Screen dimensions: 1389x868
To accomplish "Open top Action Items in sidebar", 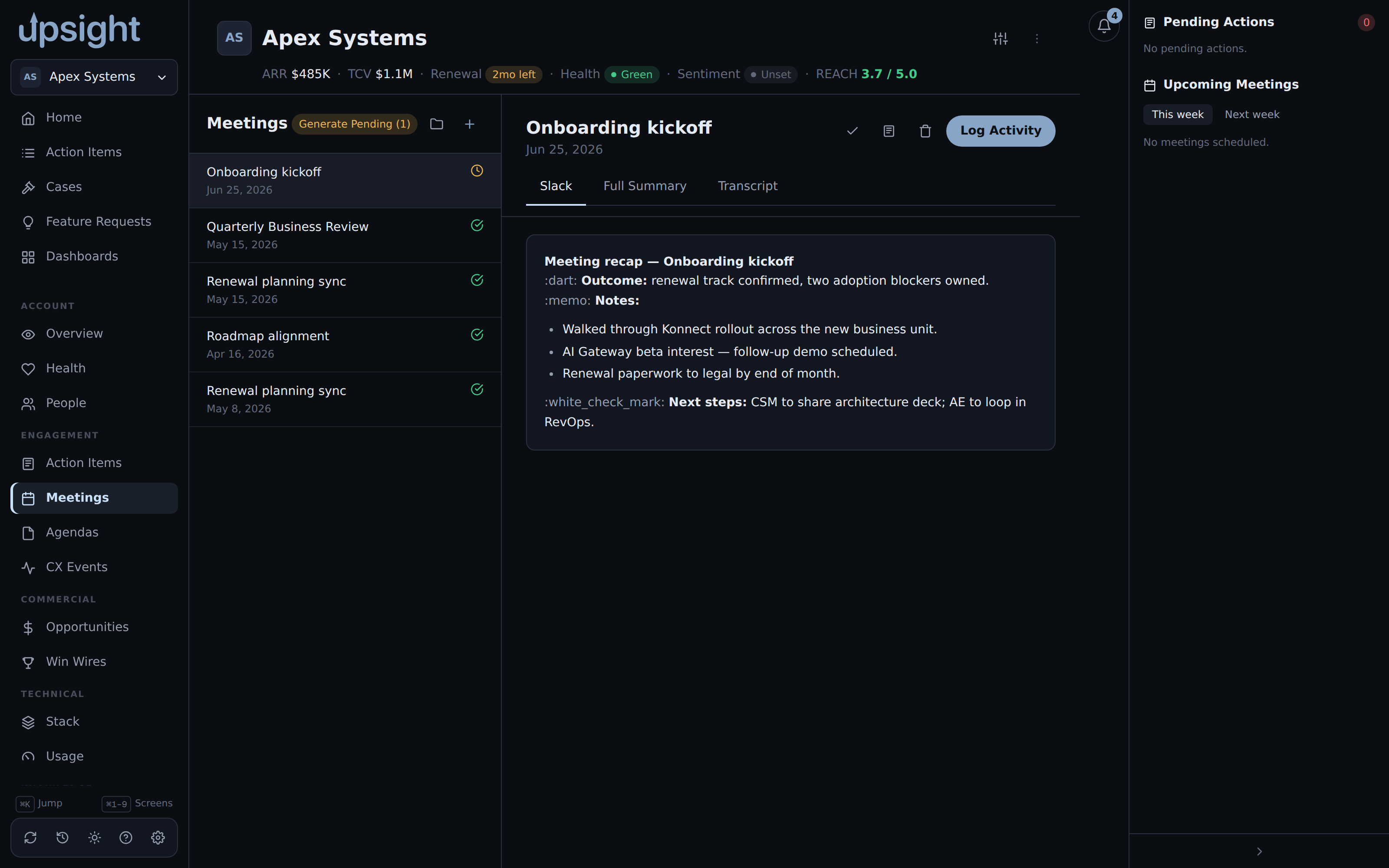I will pos(94,152).
